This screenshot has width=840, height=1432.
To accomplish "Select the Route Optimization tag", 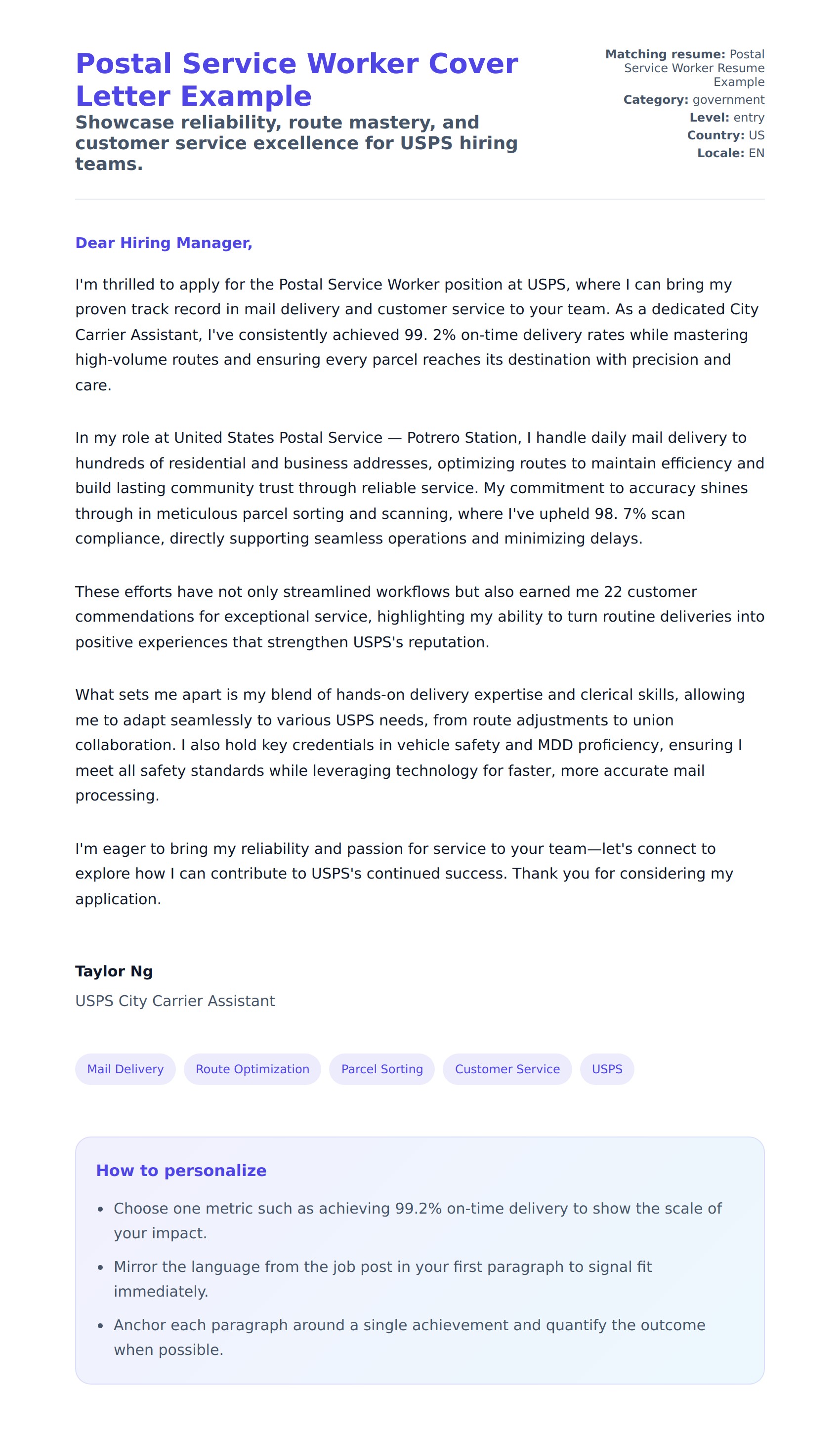I will pyautogui.click(x=252, y=1069).
